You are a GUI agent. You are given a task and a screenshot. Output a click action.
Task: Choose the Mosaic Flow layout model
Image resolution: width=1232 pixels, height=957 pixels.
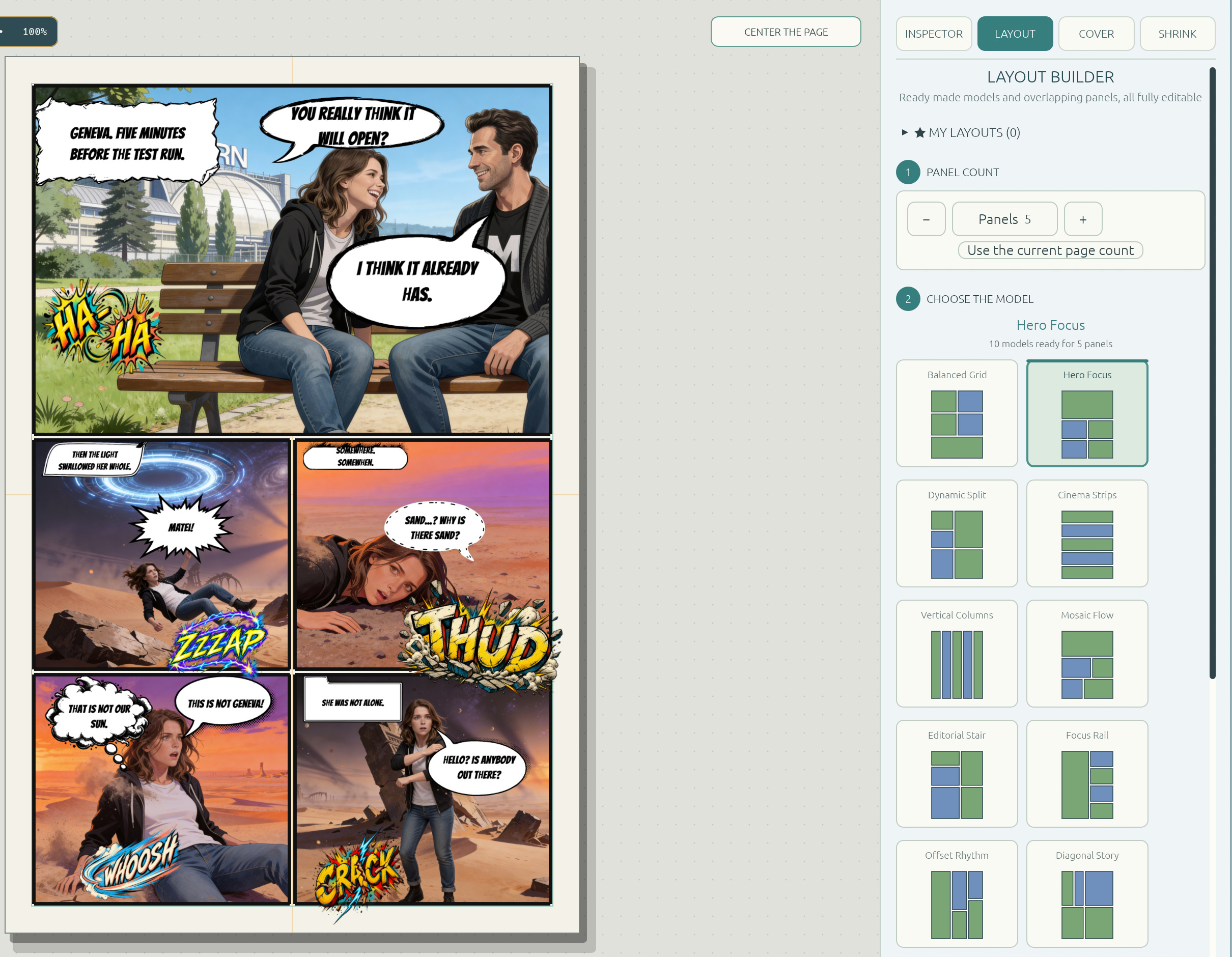click(x=1087, y=654)
